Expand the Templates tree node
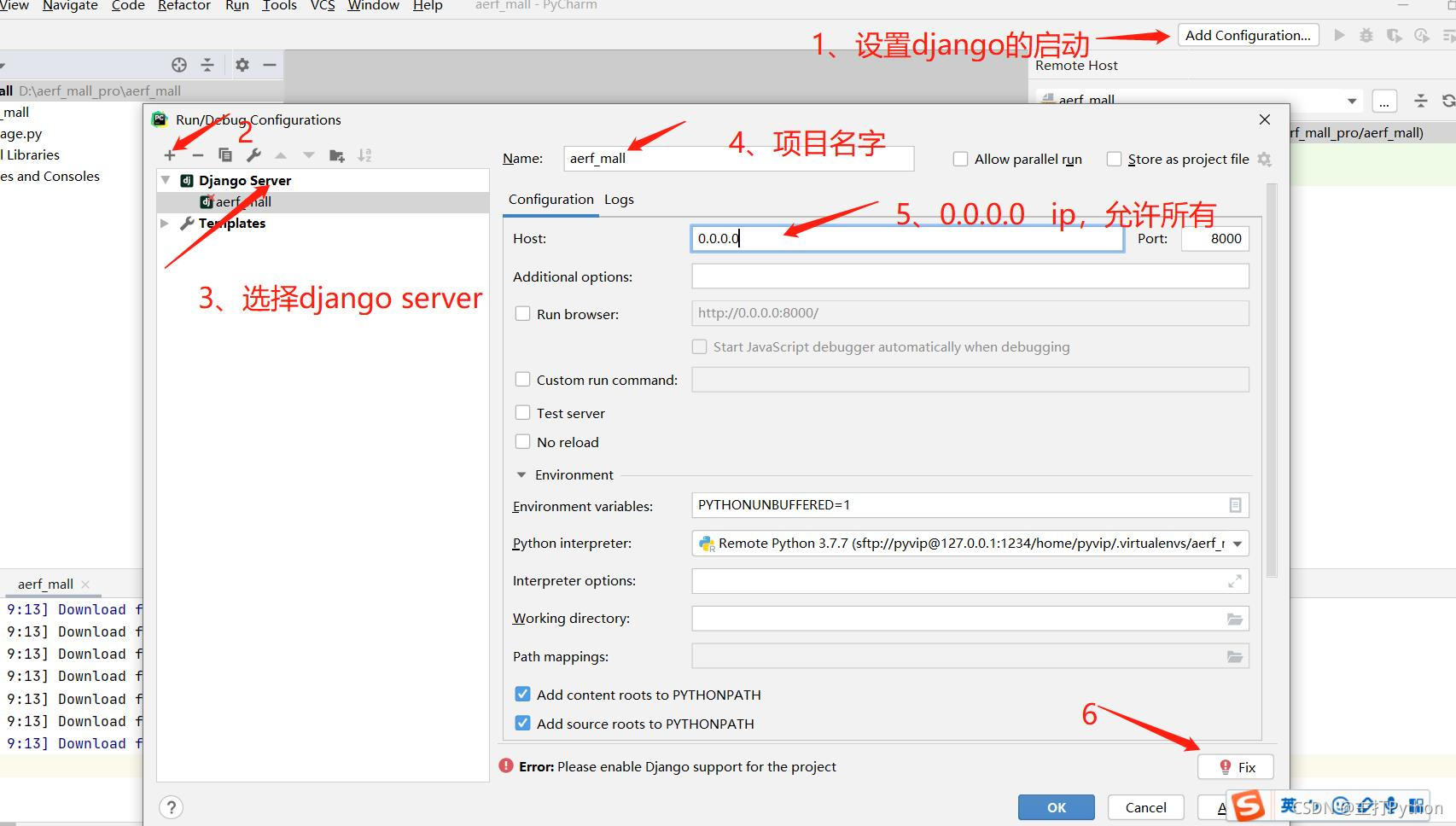The width and height of the screenshot is (1456, 826). click(x=165, y=223)
